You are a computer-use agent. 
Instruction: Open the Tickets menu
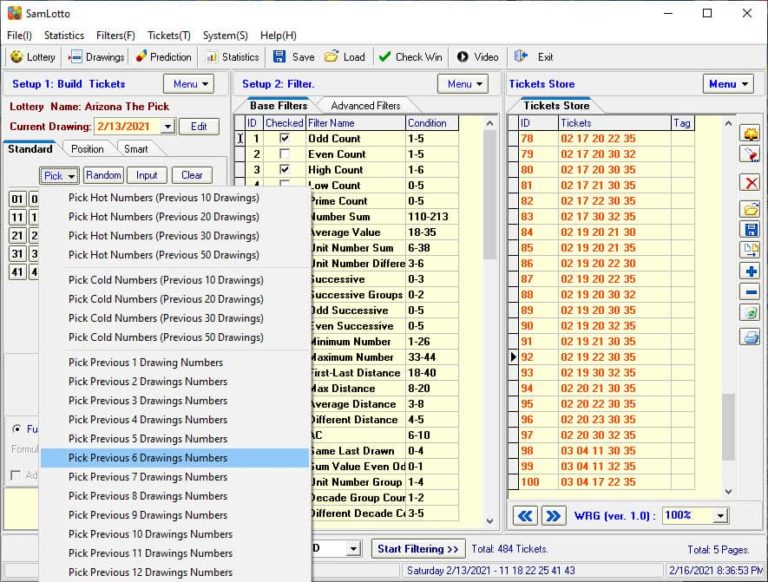point(169,35)
